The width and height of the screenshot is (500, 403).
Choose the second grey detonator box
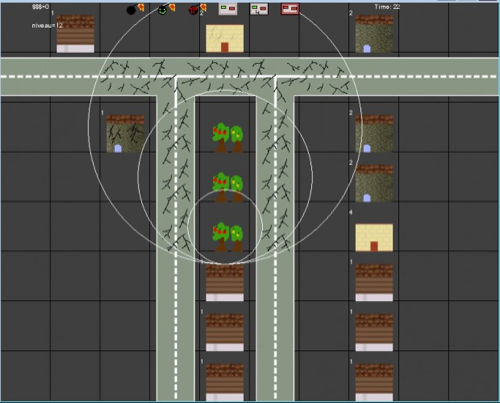coord(259,9)
